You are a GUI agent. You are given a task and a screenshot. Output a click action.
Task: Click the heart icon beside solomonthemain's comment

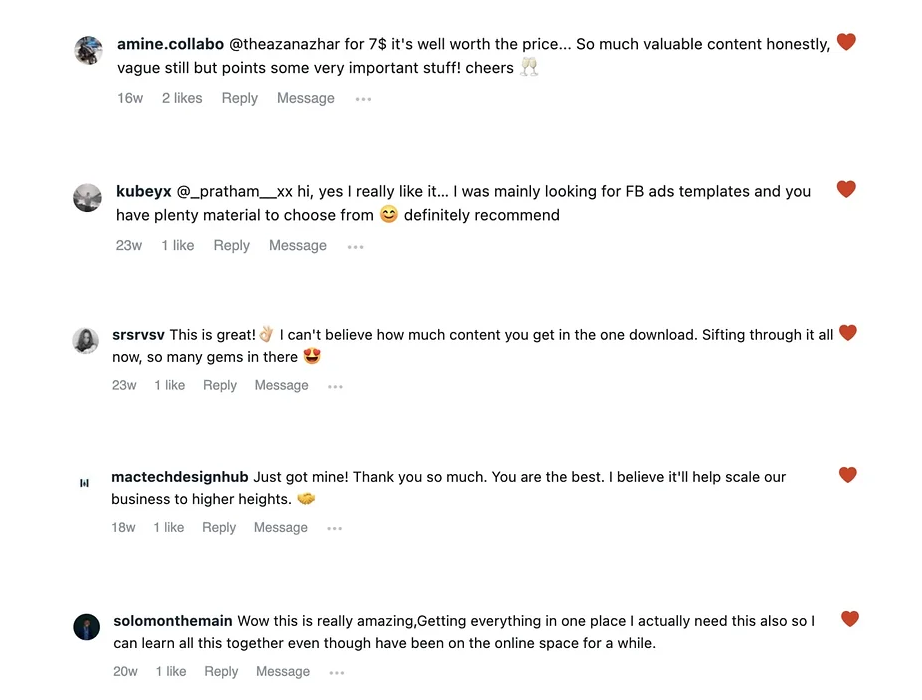[x=850, y=618]
